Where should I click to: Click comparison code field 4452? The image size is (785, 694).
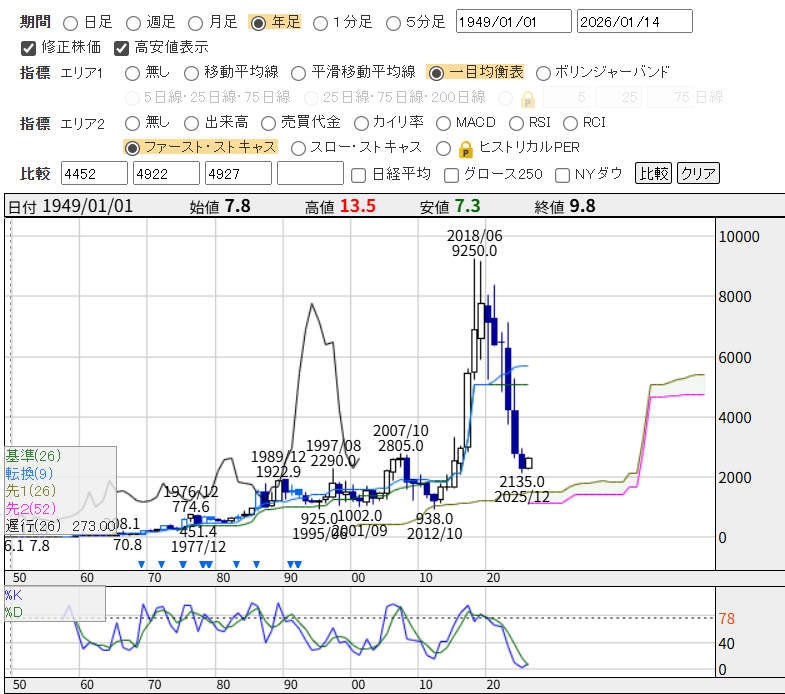click(x=94, y=173)
